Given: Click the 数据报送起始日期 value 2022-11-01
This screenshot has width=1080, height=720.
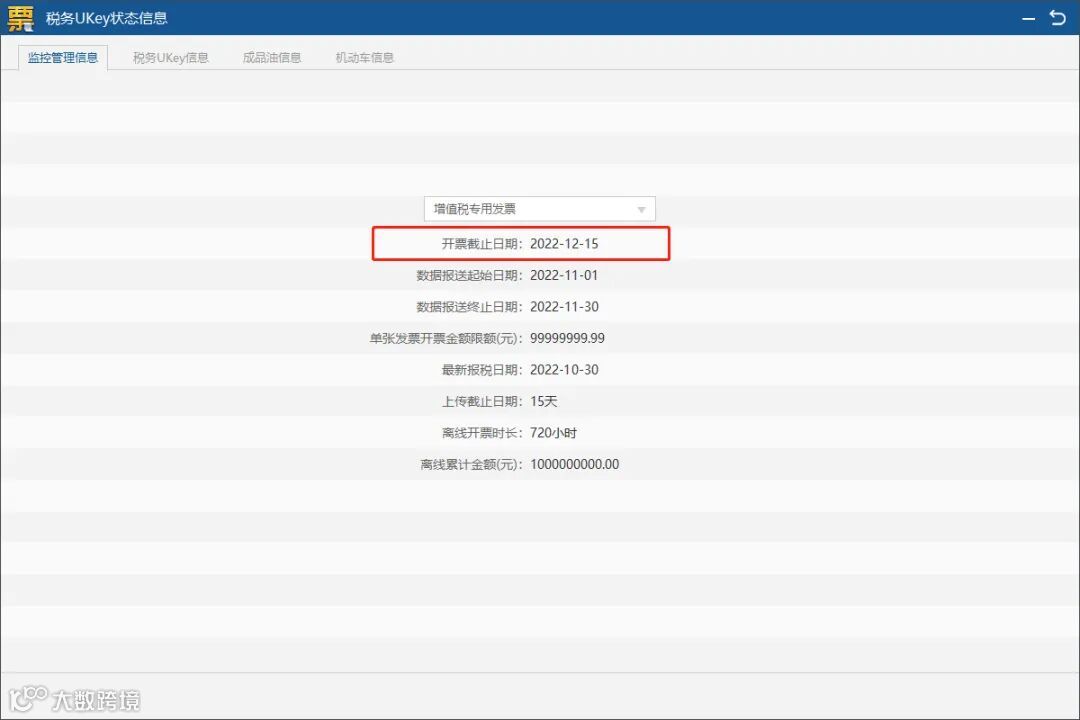Looking at the screenshot, I should (564, 276).
